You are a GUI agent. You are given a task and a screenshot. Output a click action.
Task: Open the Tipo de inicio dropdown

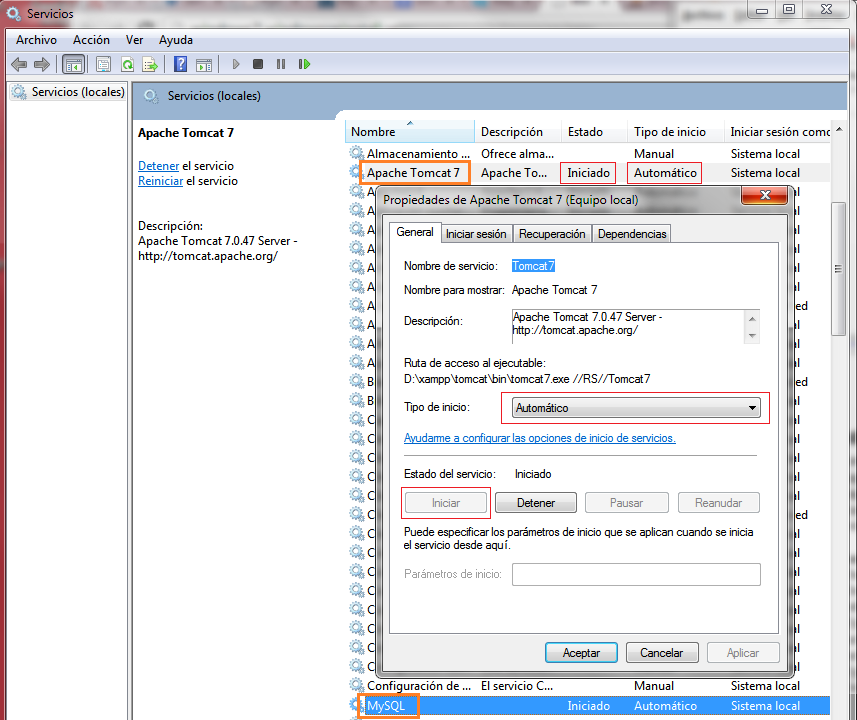[x=636, y=408]
